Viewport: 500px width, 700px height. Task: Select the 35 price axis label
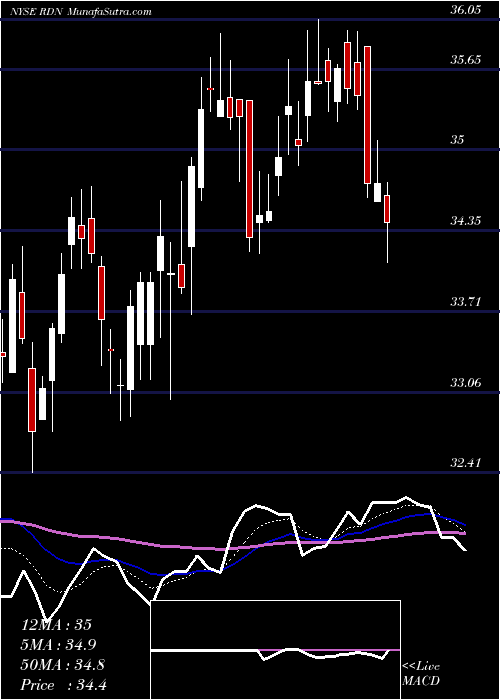tap(457, 140)
